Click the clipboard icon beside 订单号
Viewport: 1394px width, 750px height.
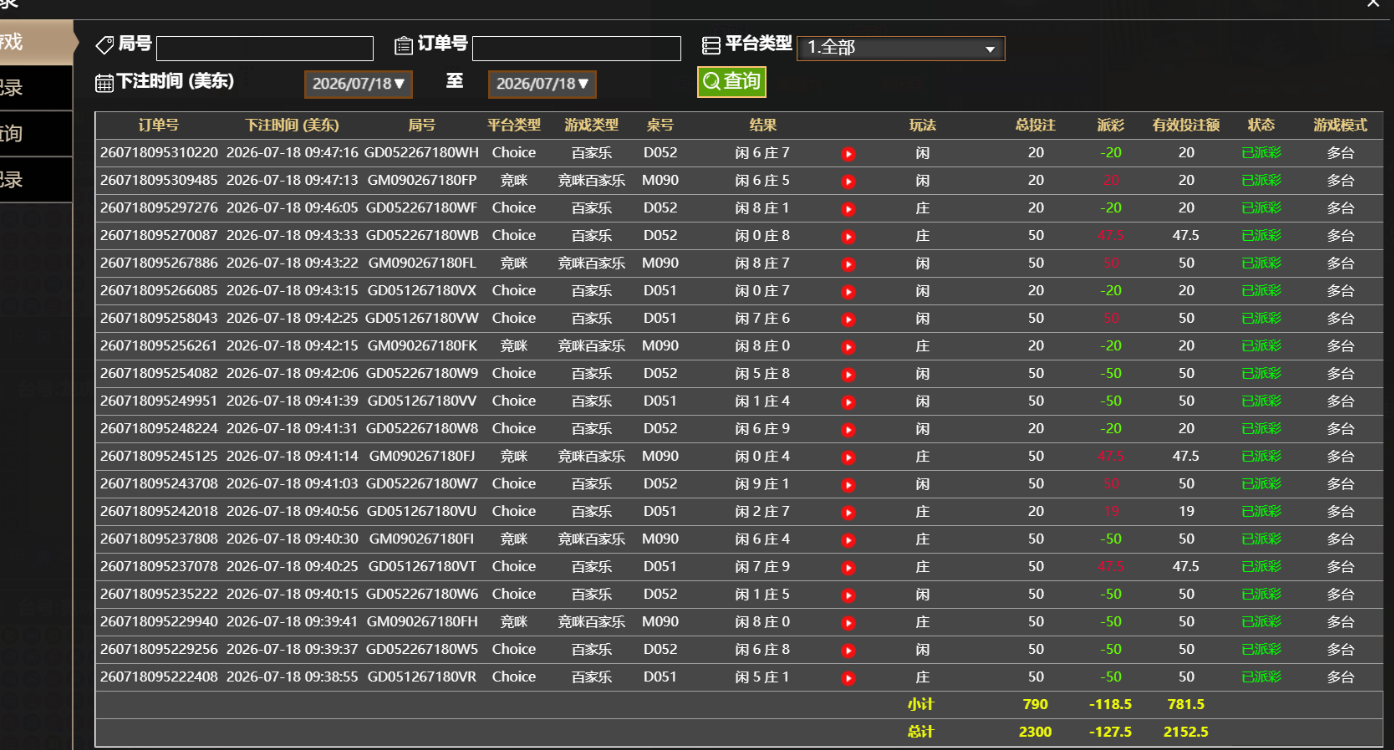click(403, 45)
